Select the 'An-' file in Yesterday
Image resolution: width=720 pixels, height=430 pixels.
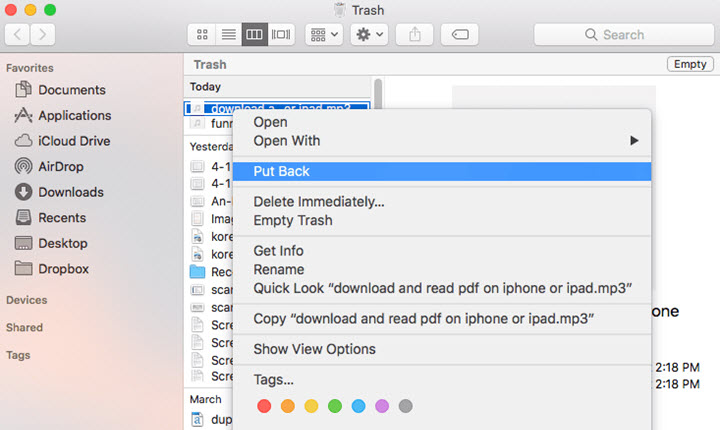click(211, 201)
